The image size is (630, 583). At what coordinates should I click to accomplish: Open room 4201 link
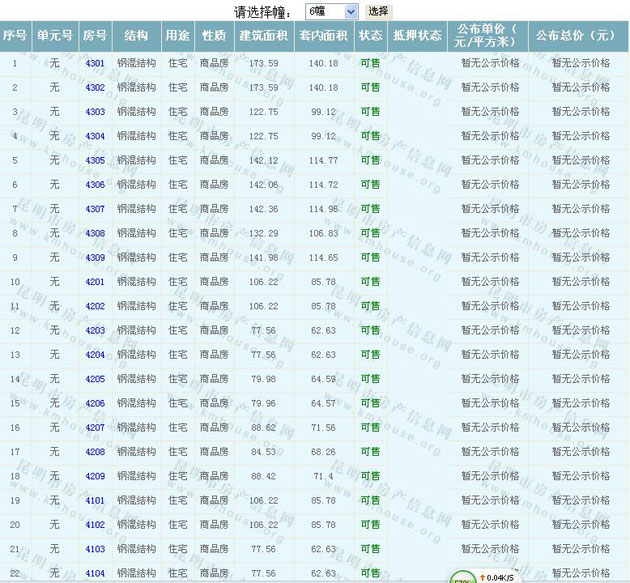click(x=95, y=282)
